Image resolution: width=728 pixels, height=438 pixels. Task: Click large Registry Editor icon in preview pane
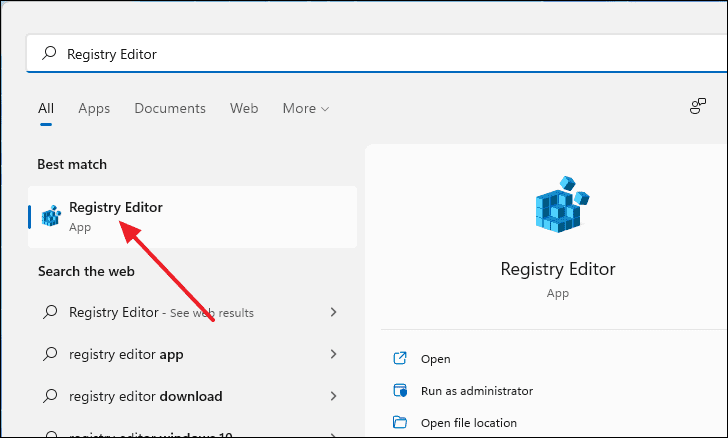point(562,204)
